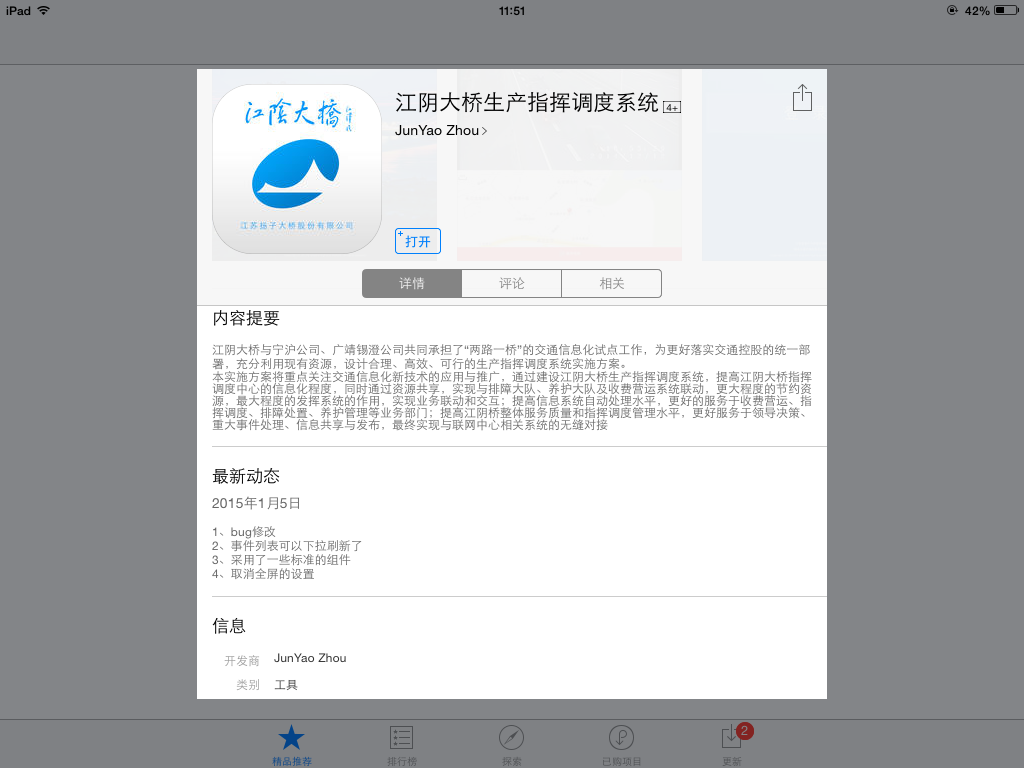Tap the Wi-Fi status icon
The height and width of the screenshot is (768, 1024).
click(44, 10)
